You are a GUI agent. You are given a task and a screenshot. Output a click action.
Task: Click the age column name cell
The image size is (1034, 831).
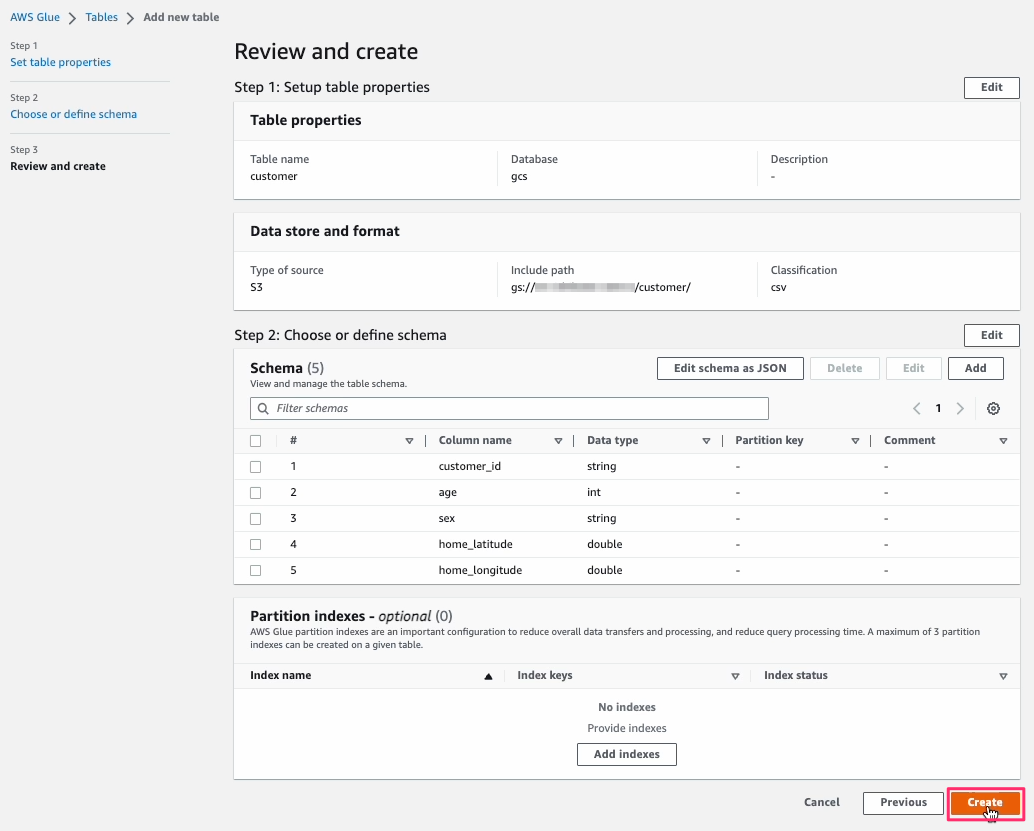coord(448,493)
